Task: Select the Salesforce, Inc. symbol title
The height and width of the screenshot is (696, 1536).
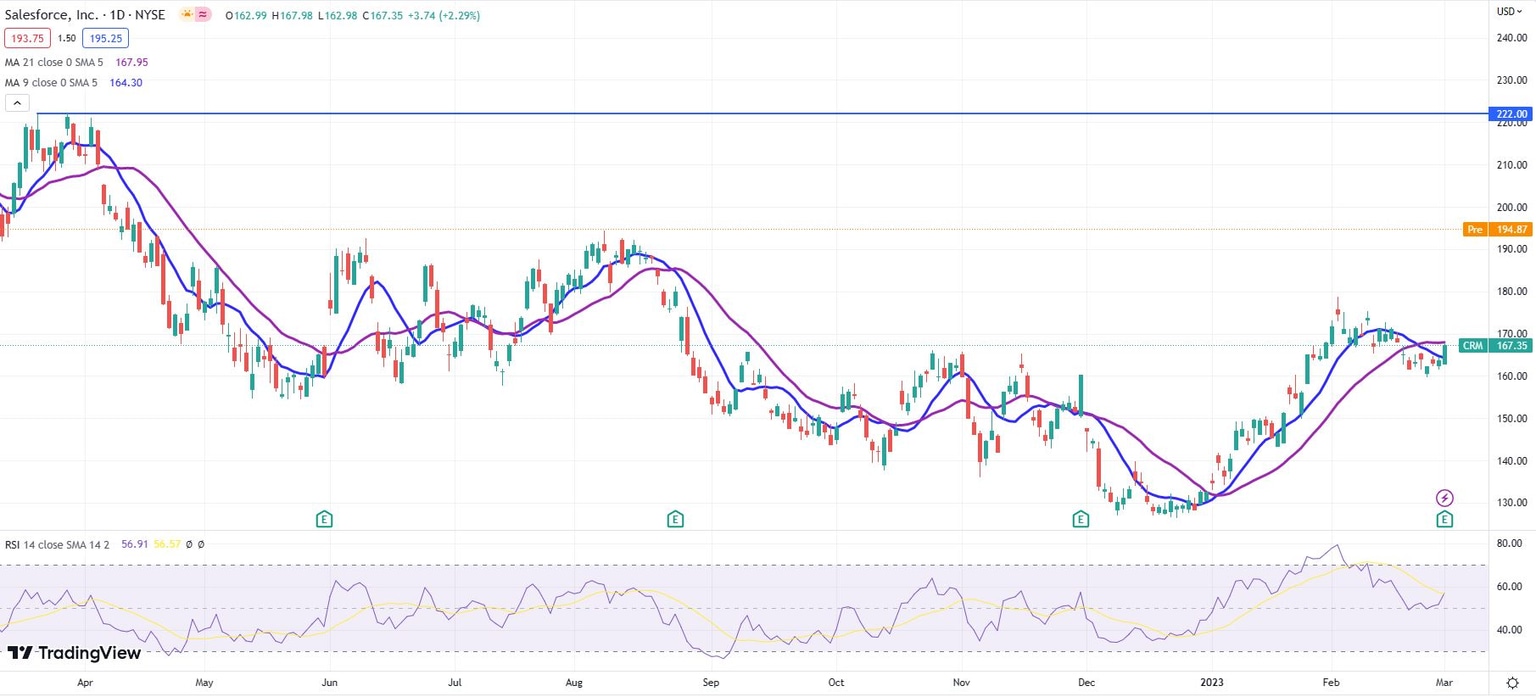Action: pyautogui.click(x=51, y=15)
